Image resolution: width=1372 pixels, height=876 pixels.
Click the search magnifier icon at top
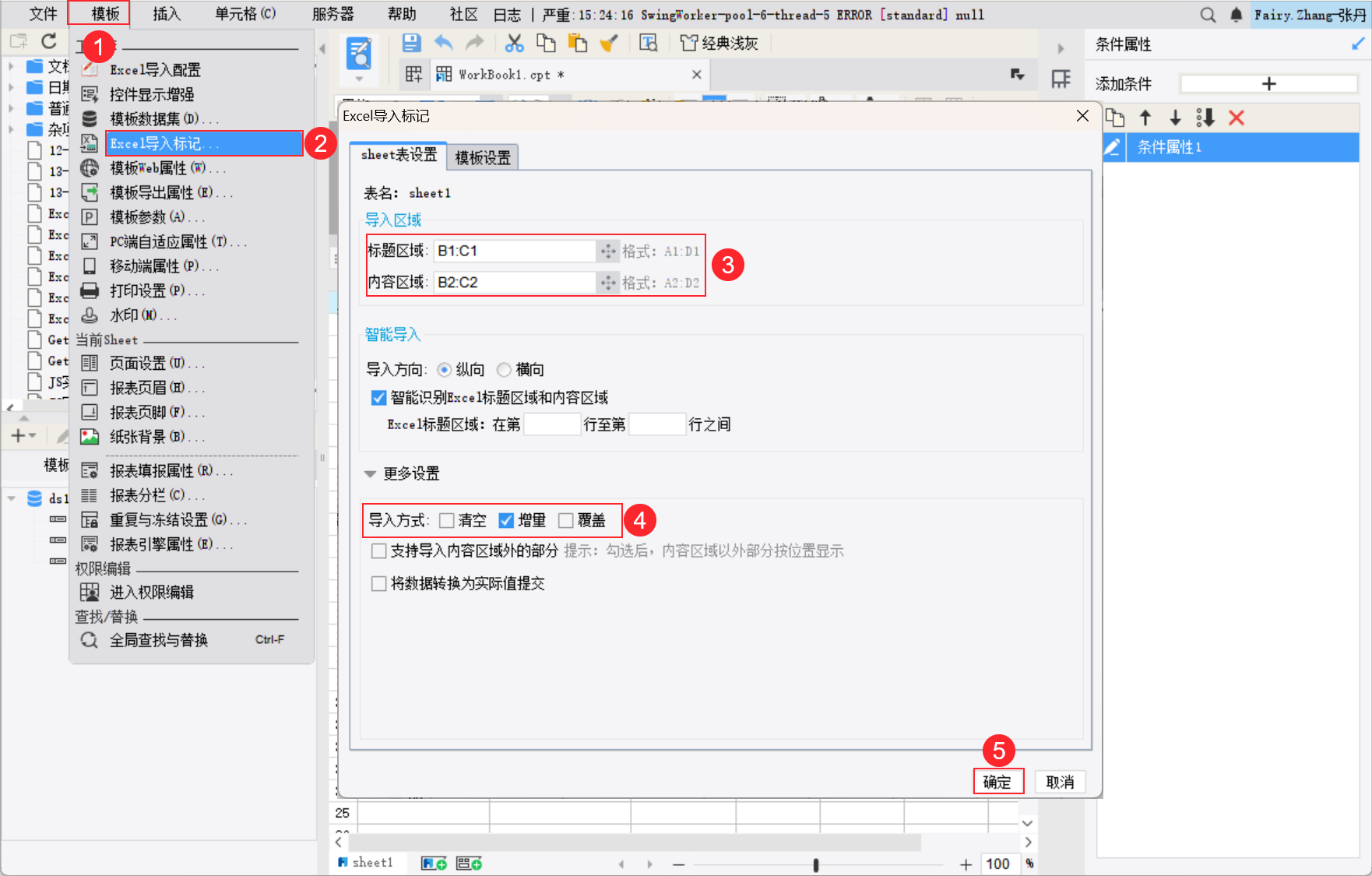point(1208,15)
